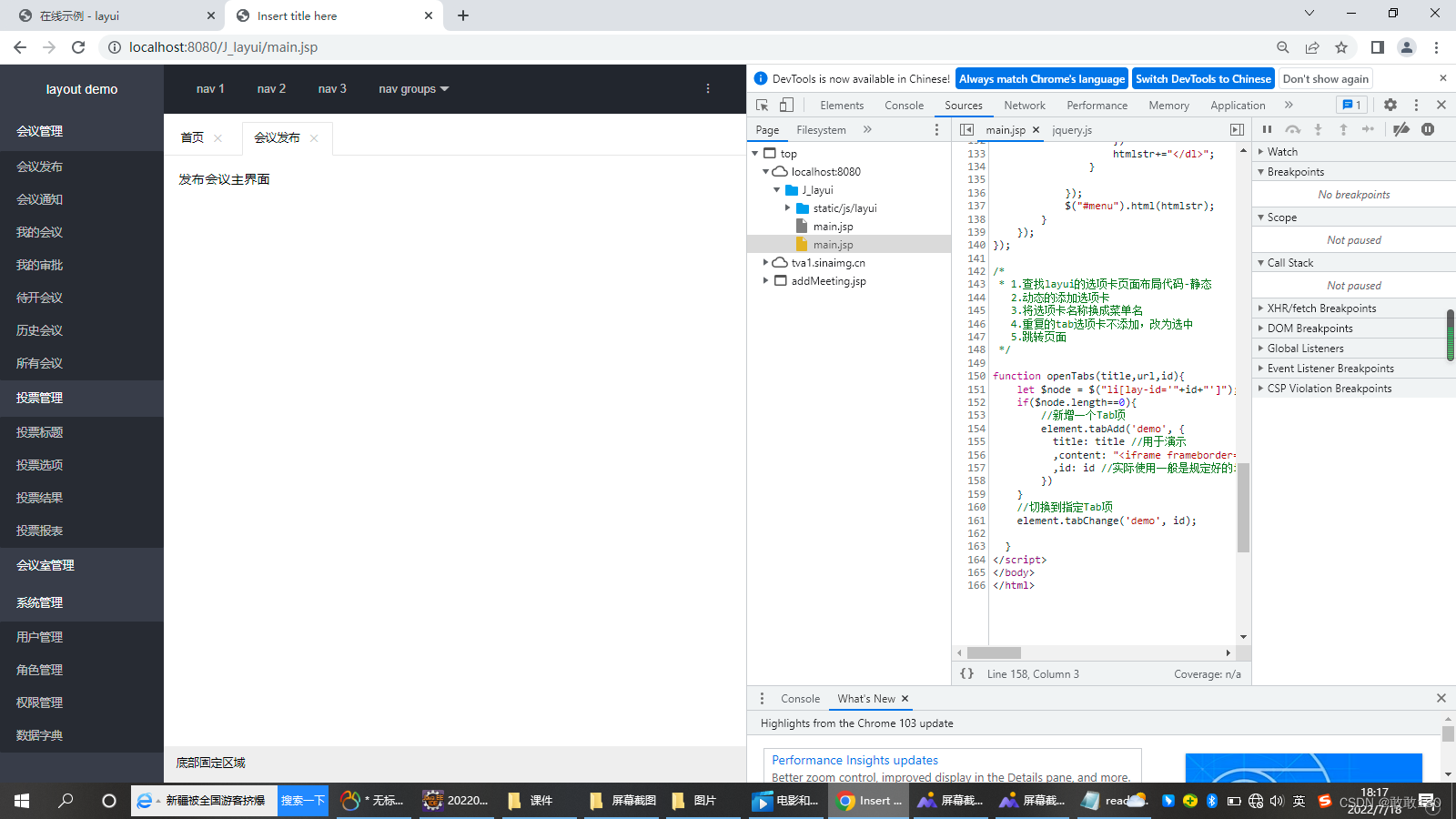The width and height of the screenshot is (1456, 819).
Task: Hide the debugger sidebar icon
Action: tap(1237, 129)
